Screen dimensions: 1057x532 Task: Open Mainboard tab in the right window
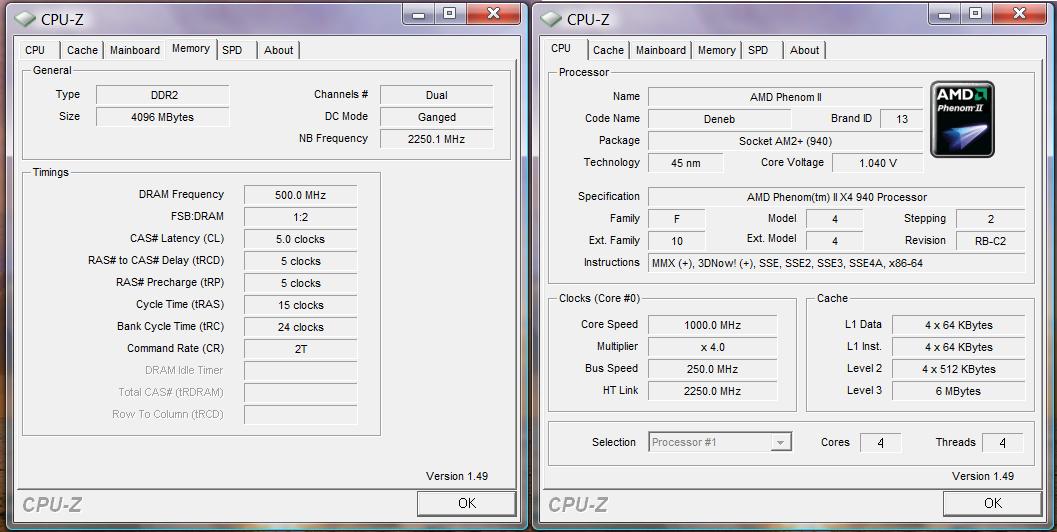[661, 50]
